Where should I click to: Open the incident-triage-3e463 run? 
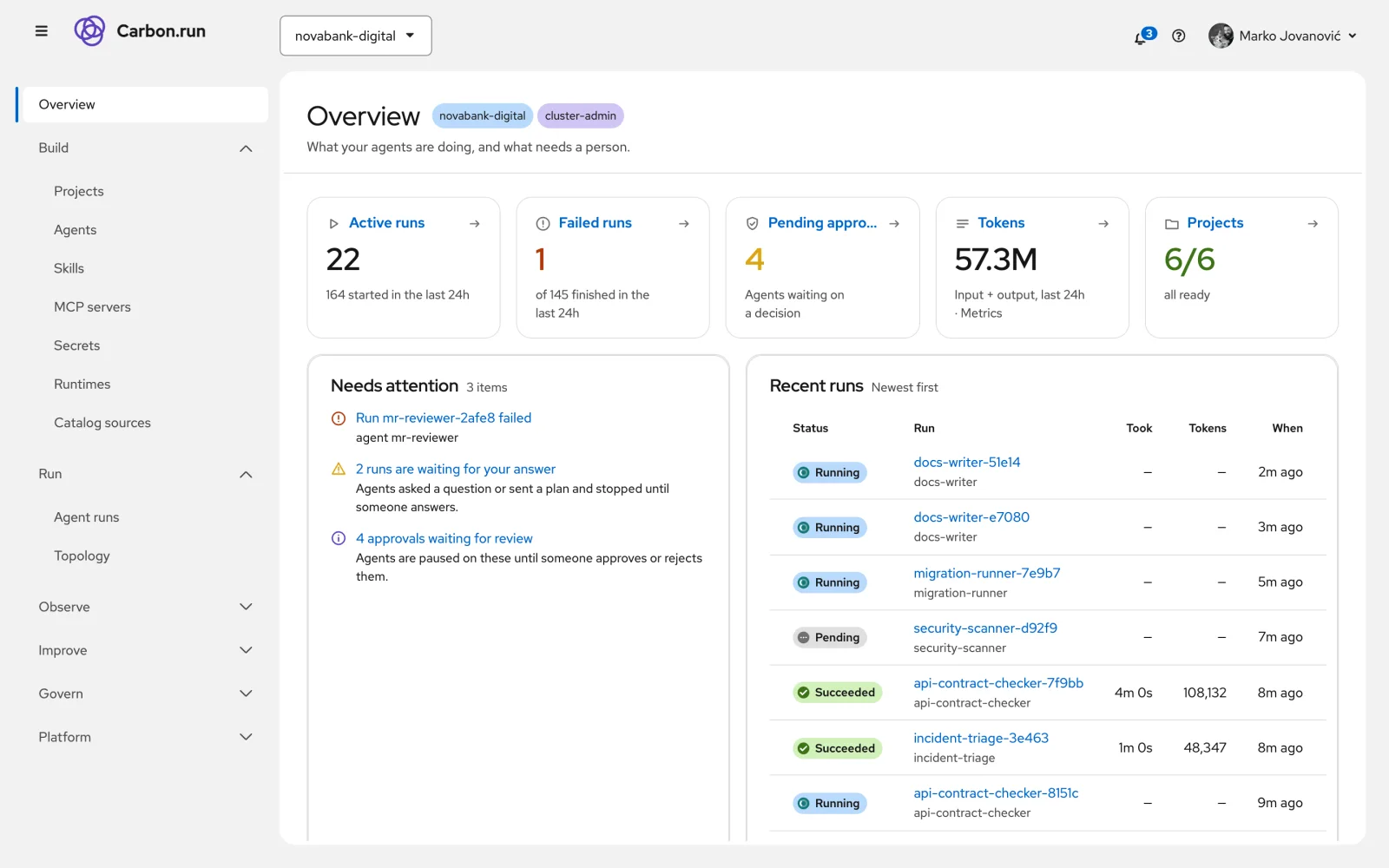tap(981, 738)
